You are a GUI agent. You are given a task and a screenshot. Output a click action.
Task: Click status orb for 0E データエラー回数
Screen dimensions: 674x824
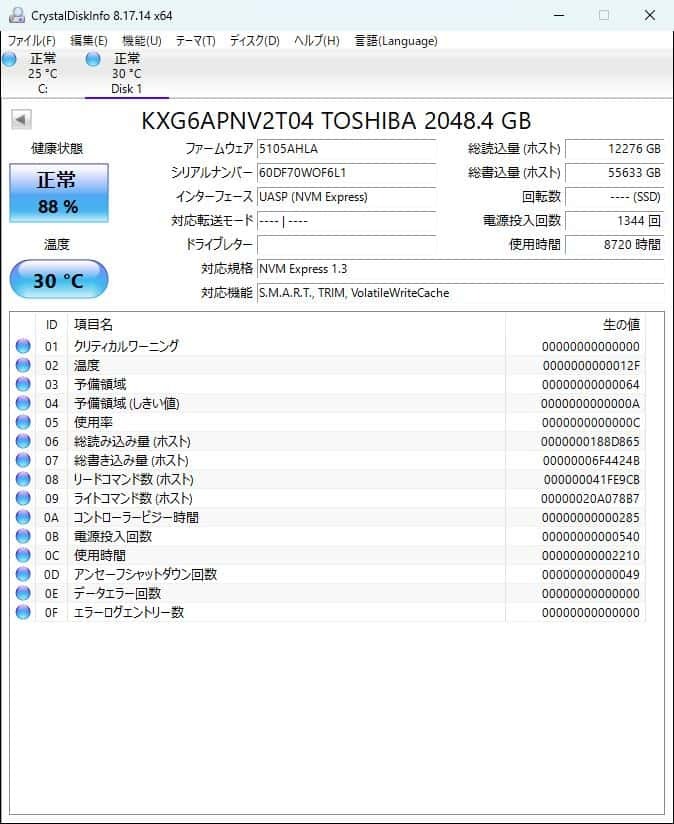[23, 593]
